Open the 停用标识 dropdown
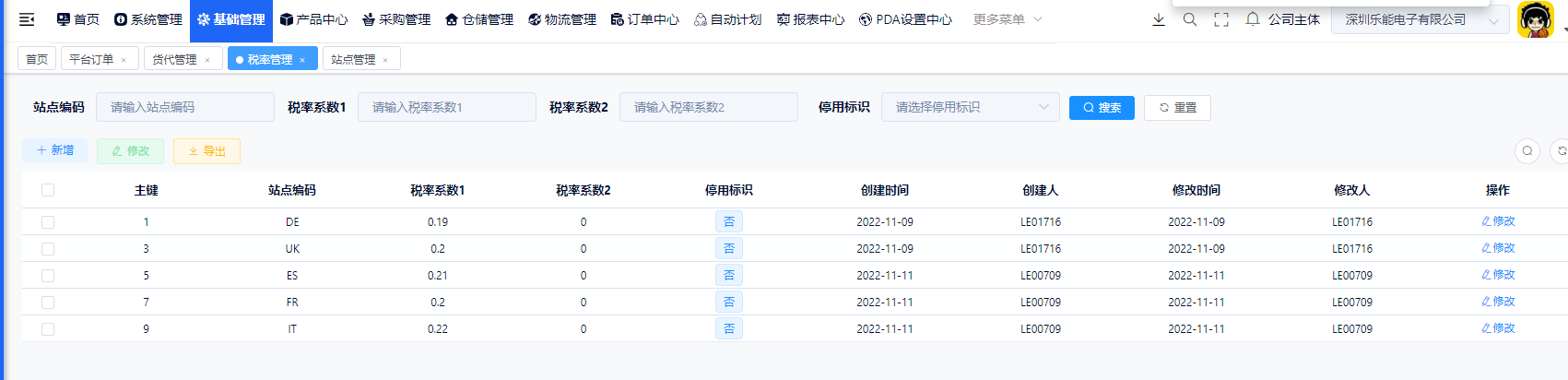Screen dimensions: 1568x380 [x=970, y=107]
